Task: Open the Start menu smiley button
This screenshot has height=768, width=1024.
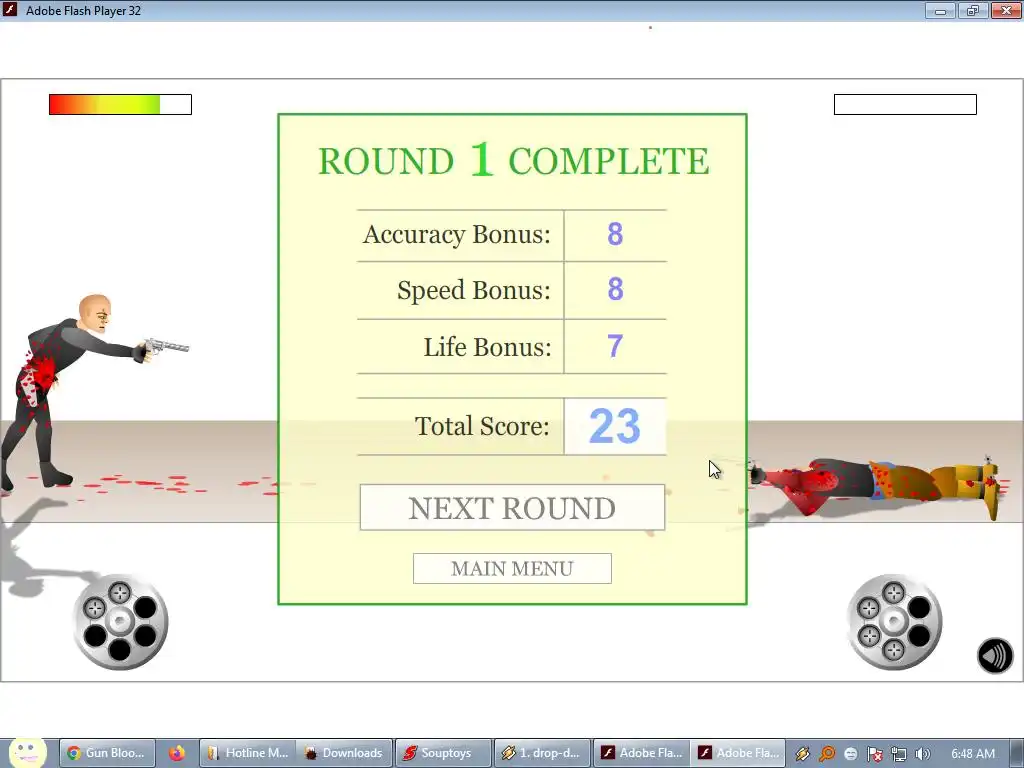Action: coord(27,752)
